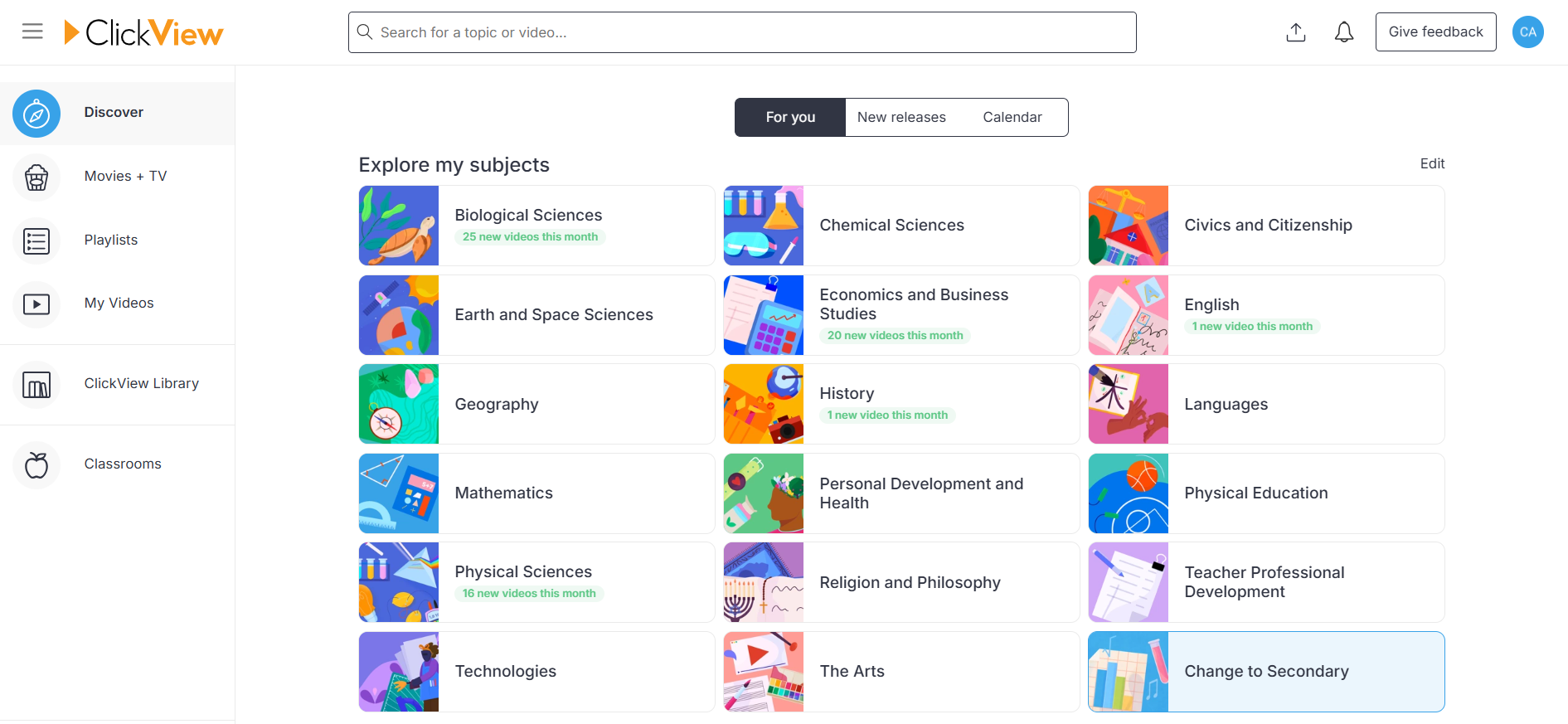Click Edit next to Explore my subjects

pos(1432,164)
